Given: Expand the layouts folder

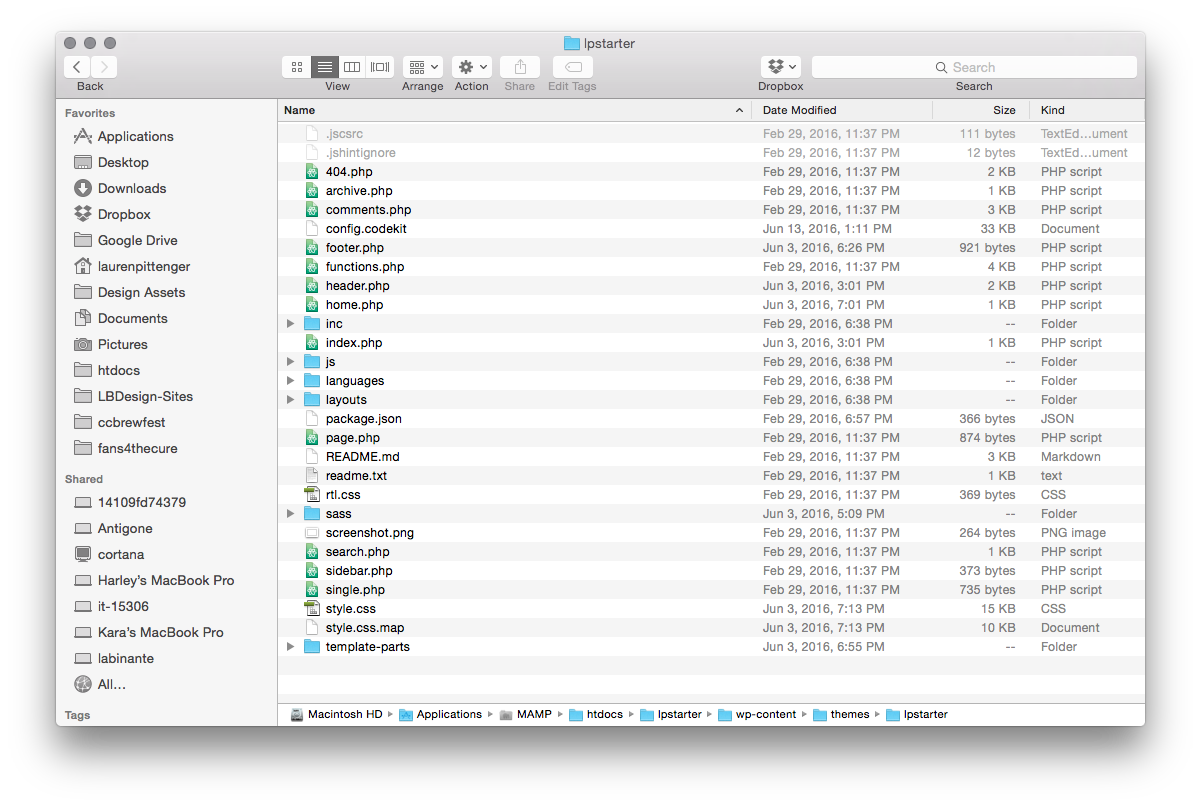Looking at the screenshot, I should tap(291, 400).
